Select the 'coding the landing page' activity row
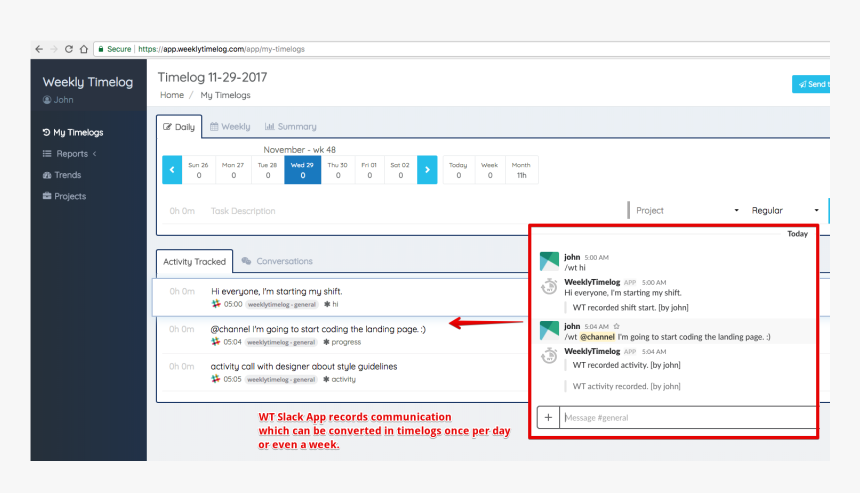This screenshot has height=493, width=860. [341, 335]
